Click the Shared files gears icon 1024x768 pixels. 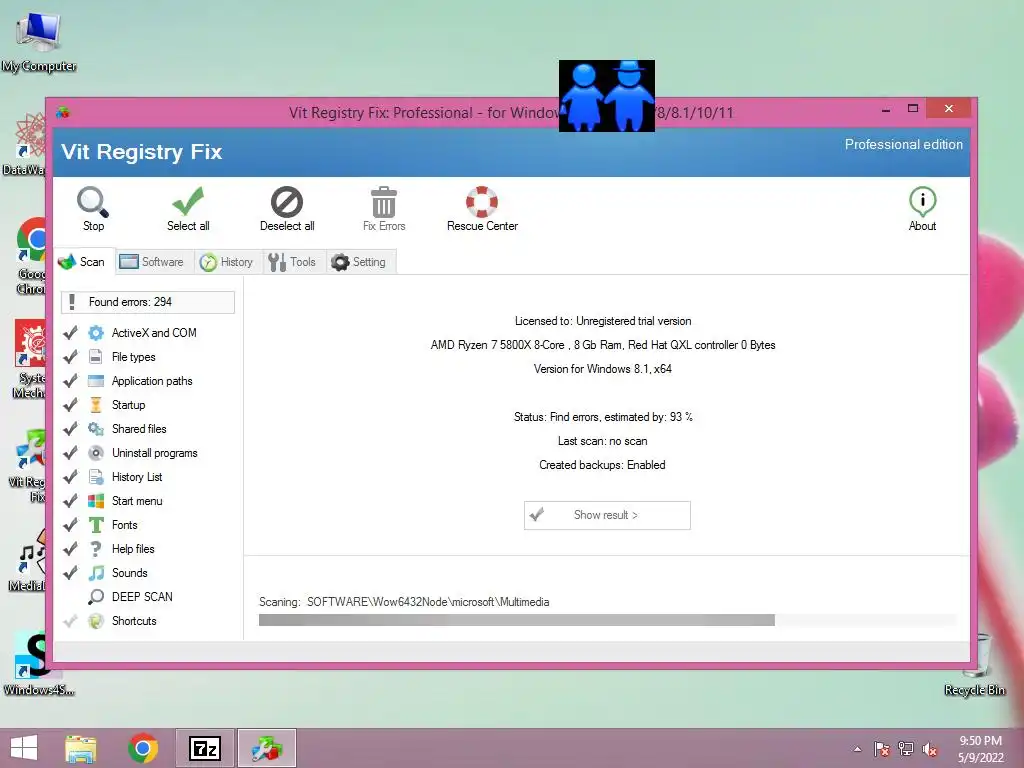coord(96,429)
